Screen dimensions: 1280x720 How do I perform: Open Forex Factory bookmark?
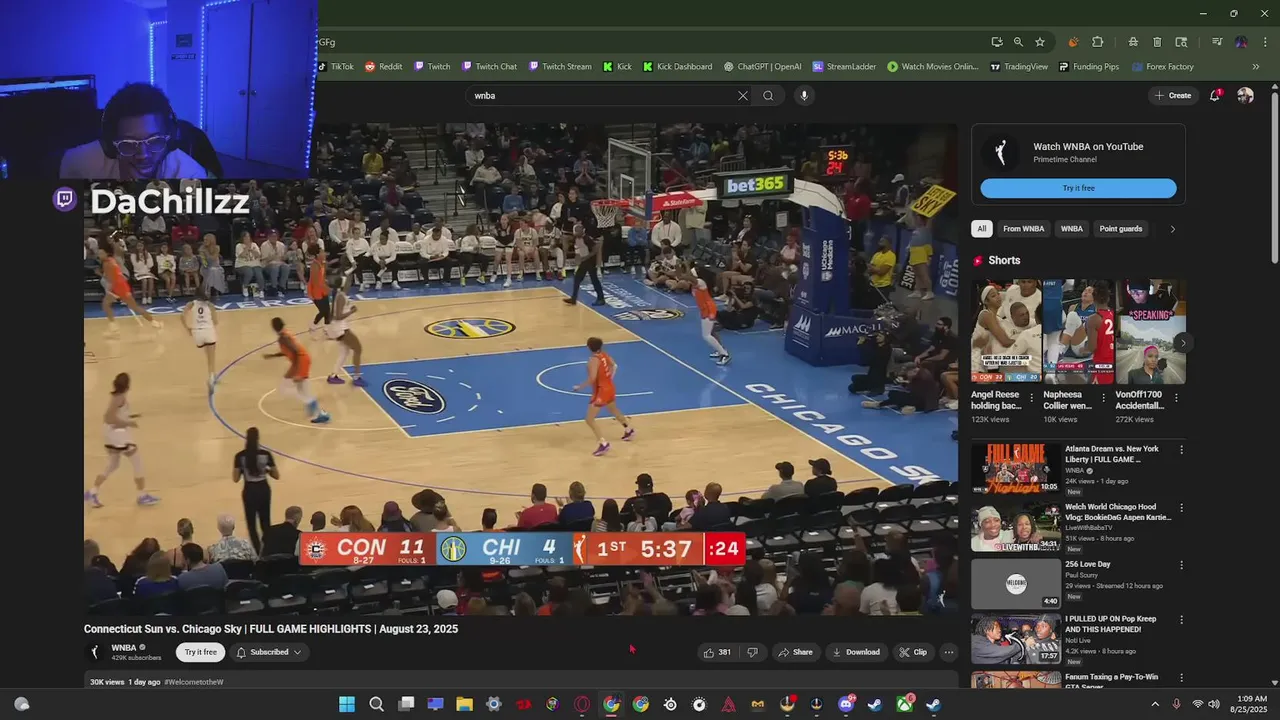click(x=1163, y=67)
